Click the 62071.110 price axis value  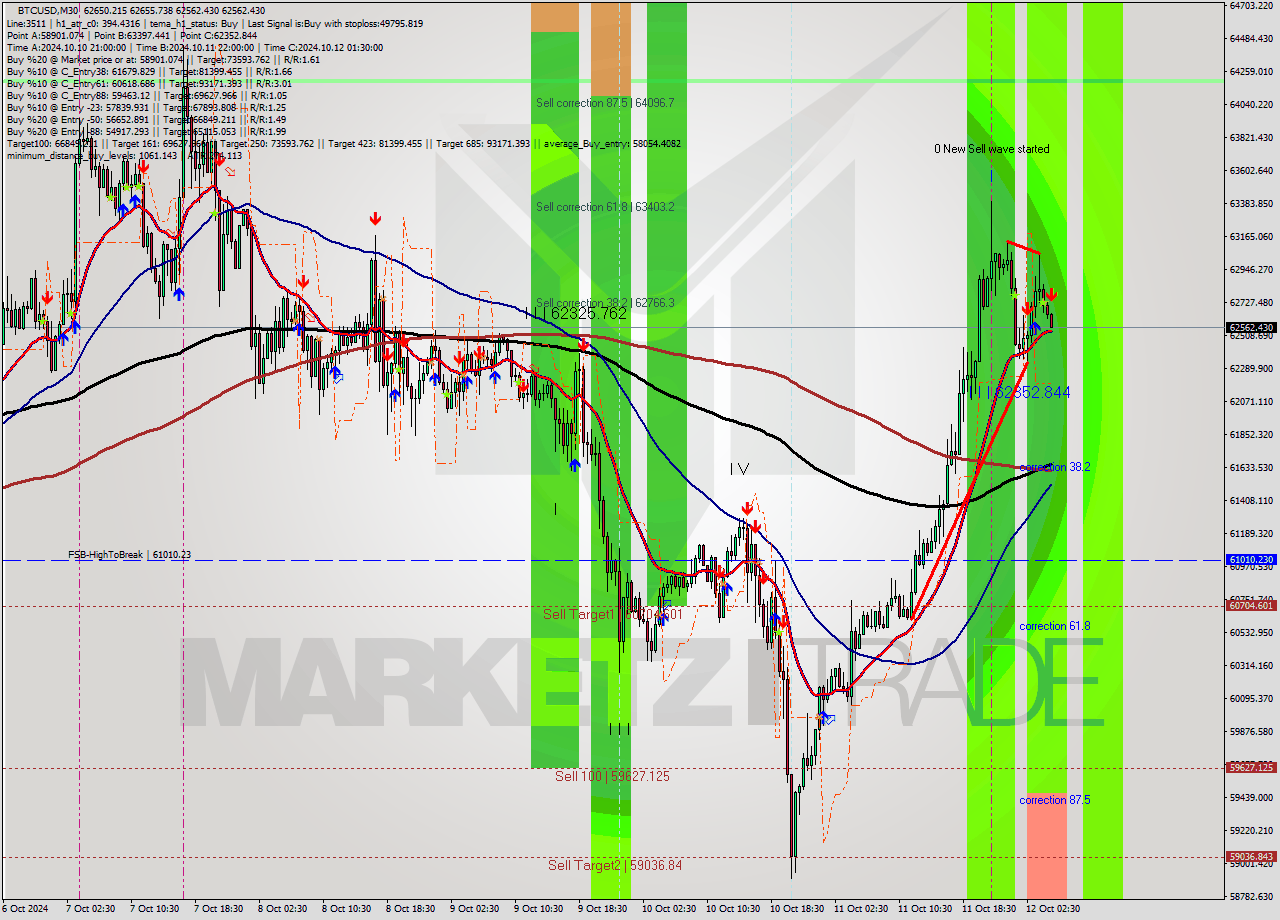(x=1251, y=401)
